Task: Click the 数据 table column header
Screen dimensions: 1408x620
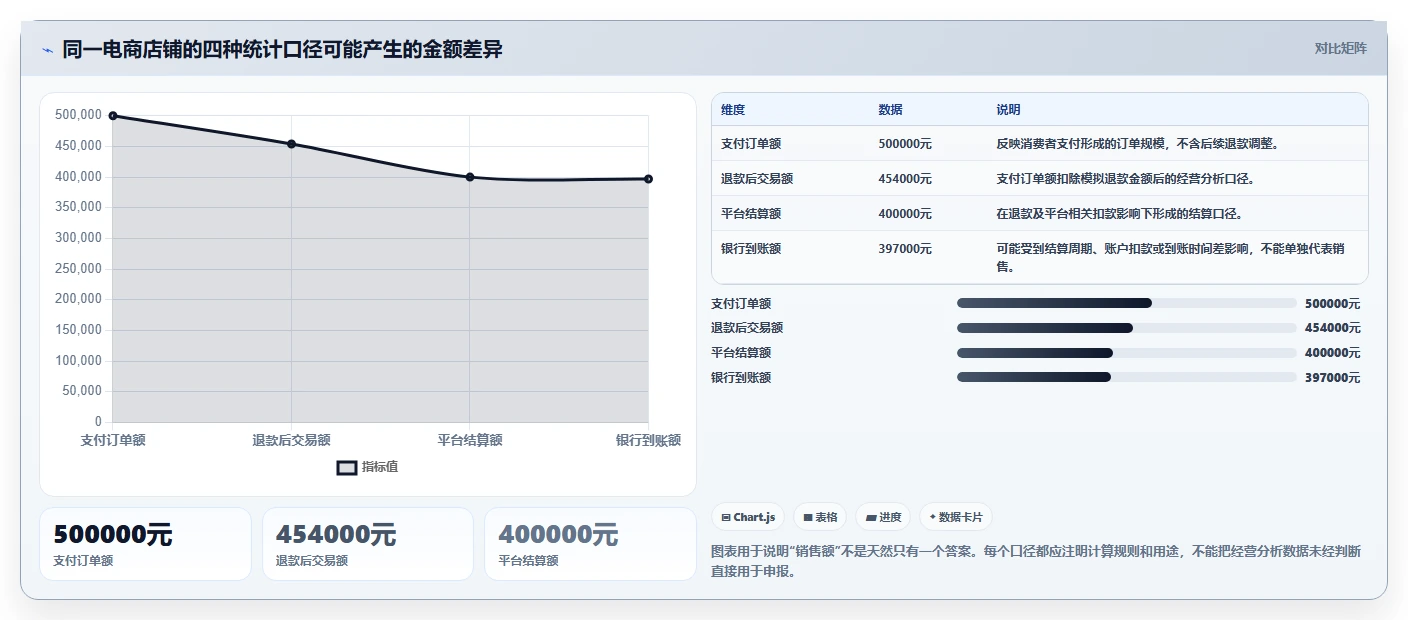Action: tap(890, 110)
